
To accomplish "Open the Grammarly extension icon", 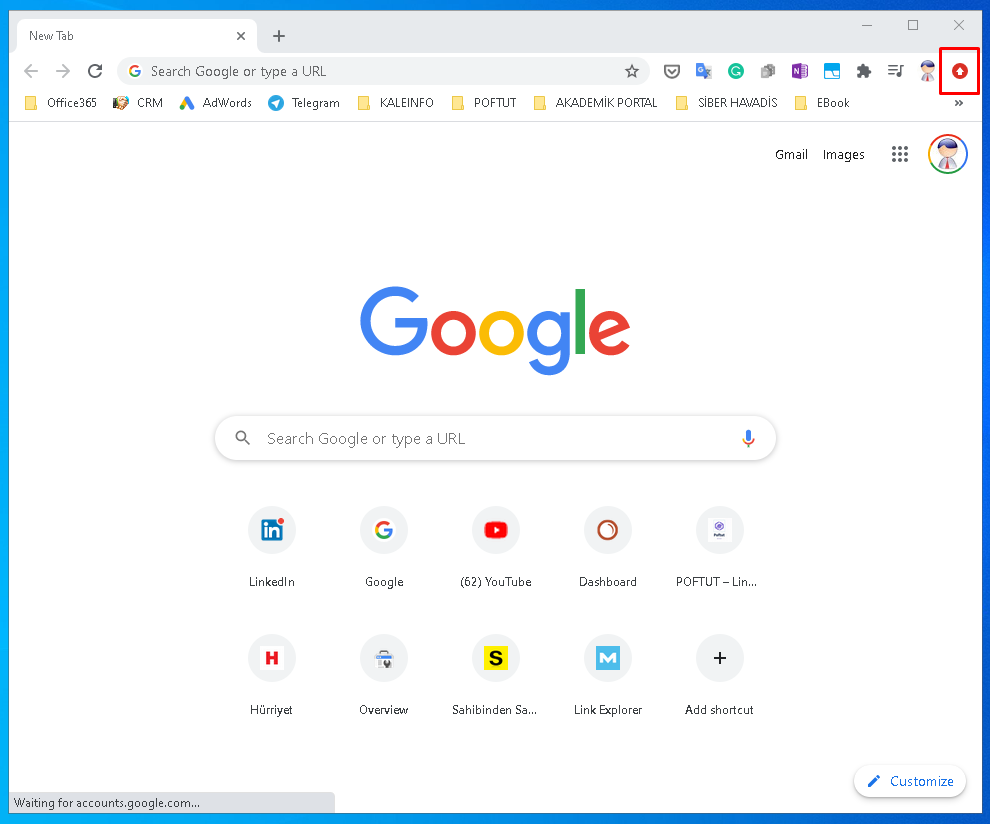I will coord(736,71).
